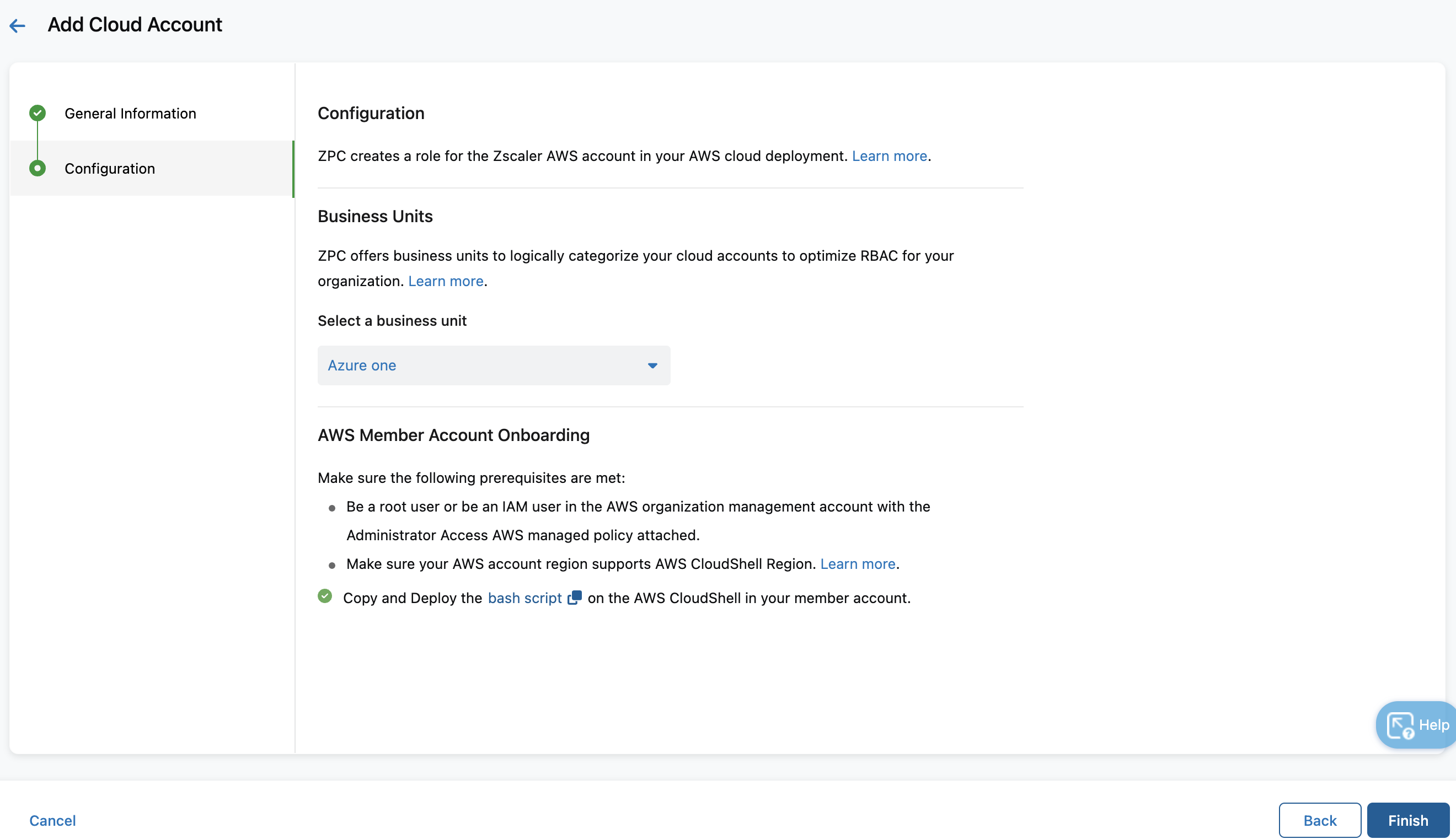This screenshot has height=839, width=1456.
Task: Click the green checkmark beside General Information
Action: [37, 113]
